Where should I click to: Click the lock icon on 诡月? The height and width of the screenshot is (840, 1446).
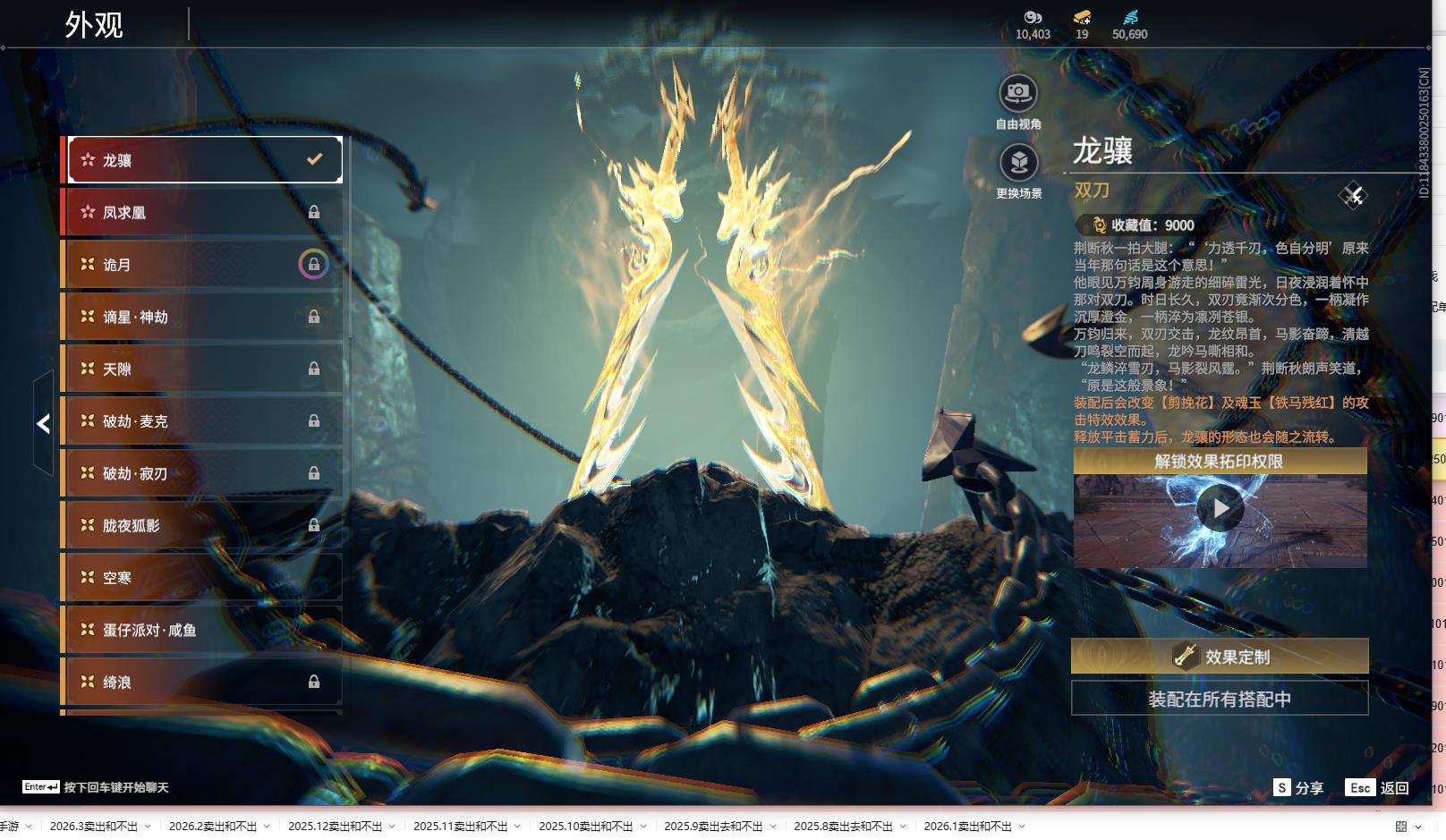tap(313, 265)
